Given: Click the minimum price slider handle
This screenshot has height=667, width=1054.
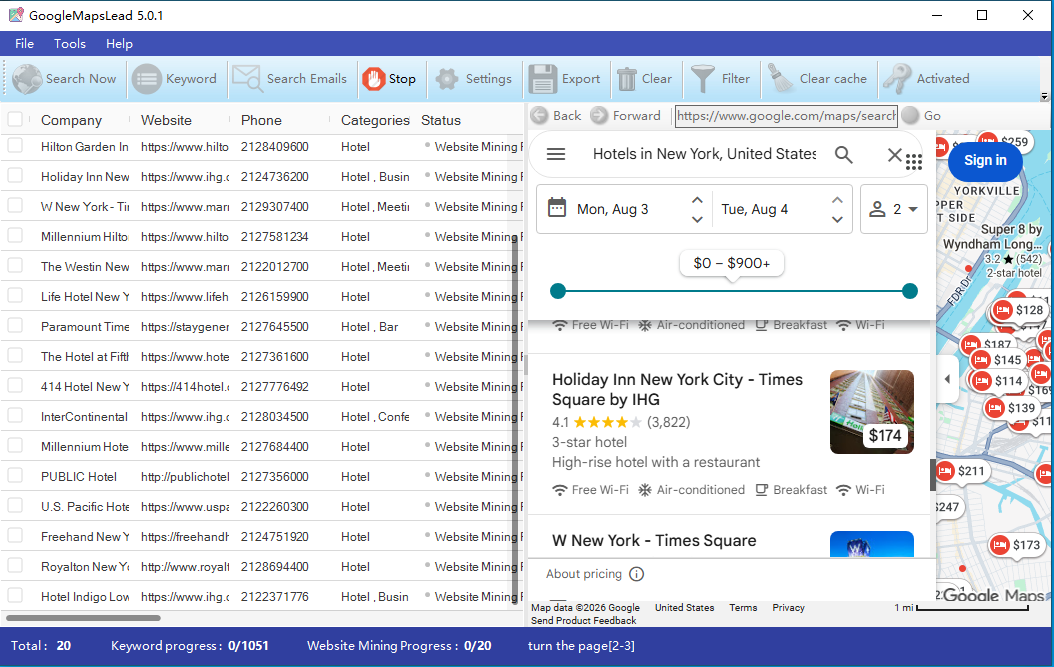Looking at the screenshot, I should (558, 291).
